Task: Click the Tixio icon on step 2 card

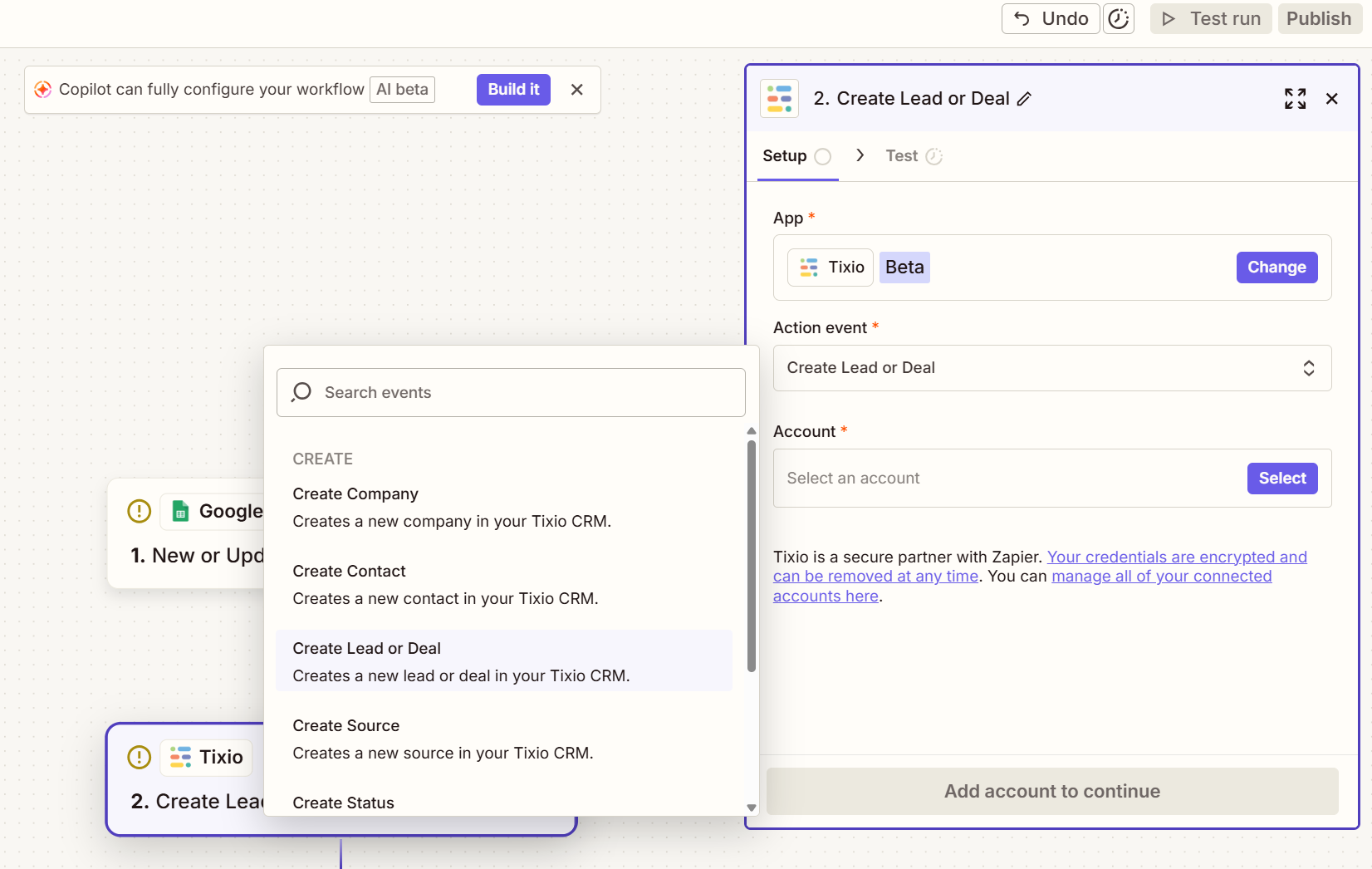Action: (180, 757)
